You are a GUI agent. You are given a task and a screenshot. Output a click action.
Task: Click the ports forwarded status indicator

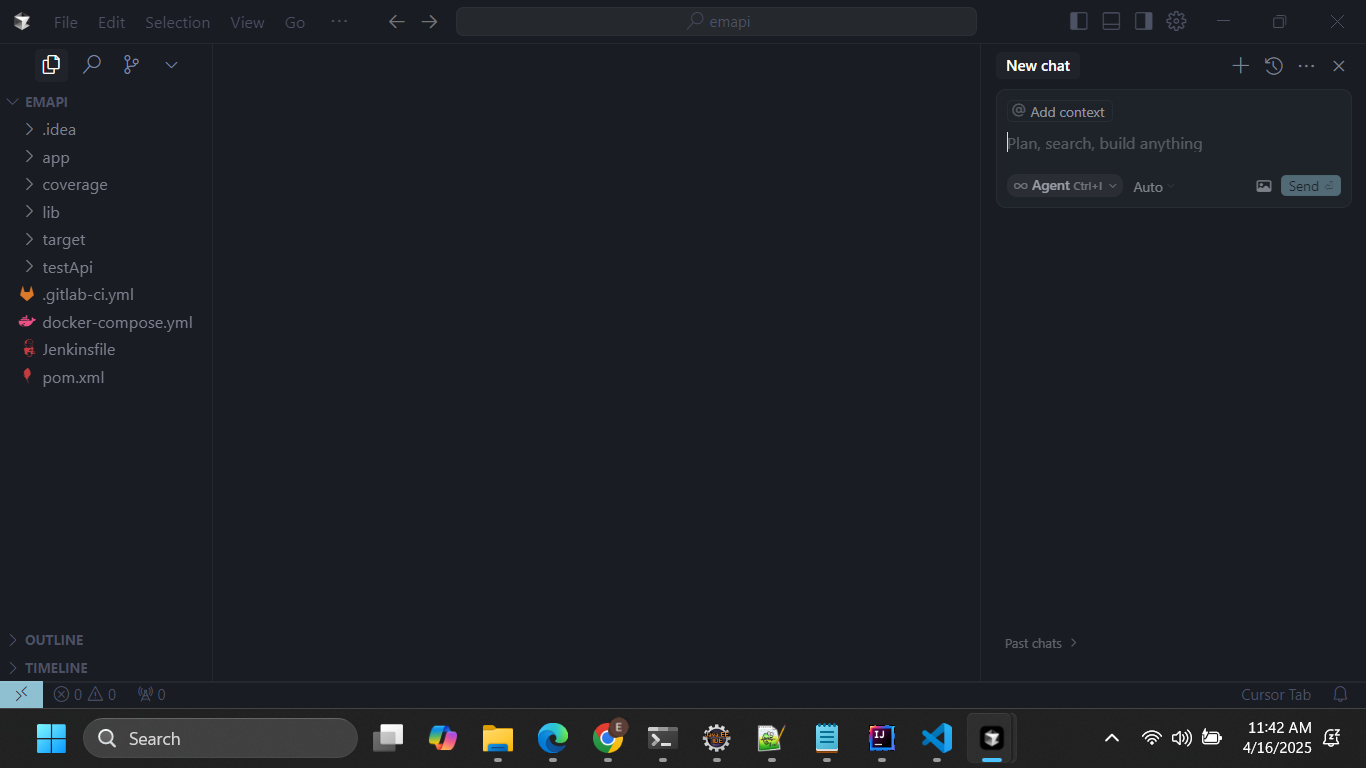151,694
